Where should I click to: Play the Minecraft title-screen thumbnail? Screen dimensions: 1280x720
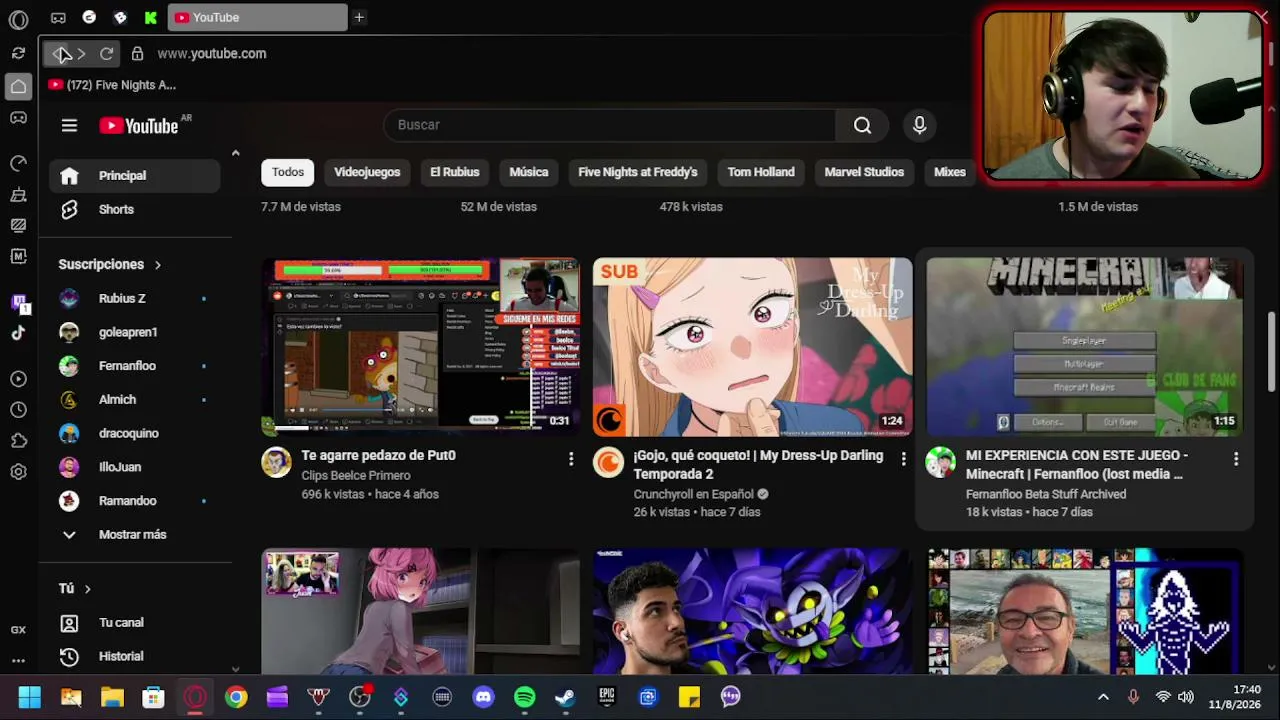tap(1084, 347)
